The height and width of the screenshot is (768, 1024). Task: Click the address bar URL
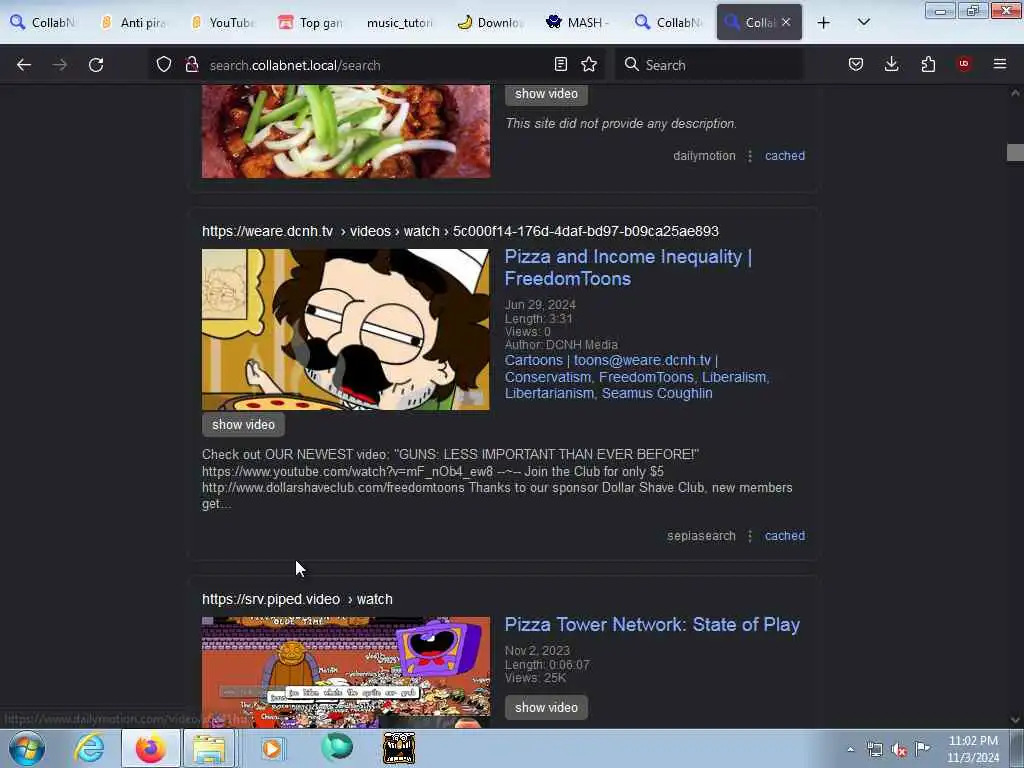coord(295,65)
